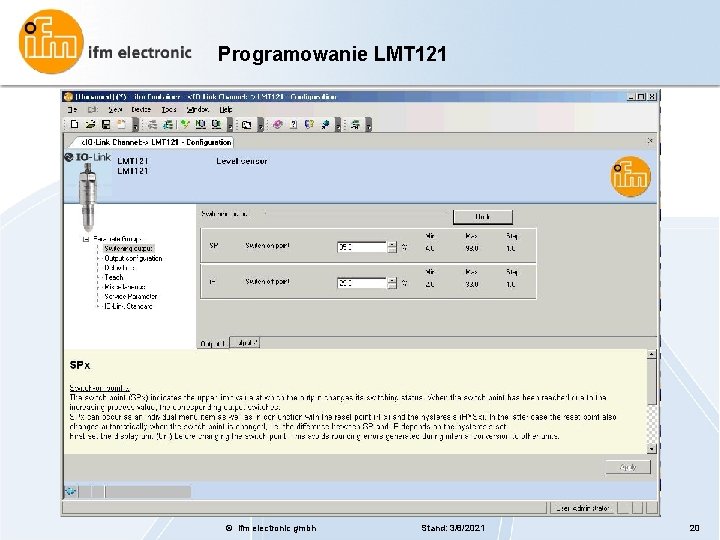Click the IO-Link logo icon

click(x=88, y=158)
